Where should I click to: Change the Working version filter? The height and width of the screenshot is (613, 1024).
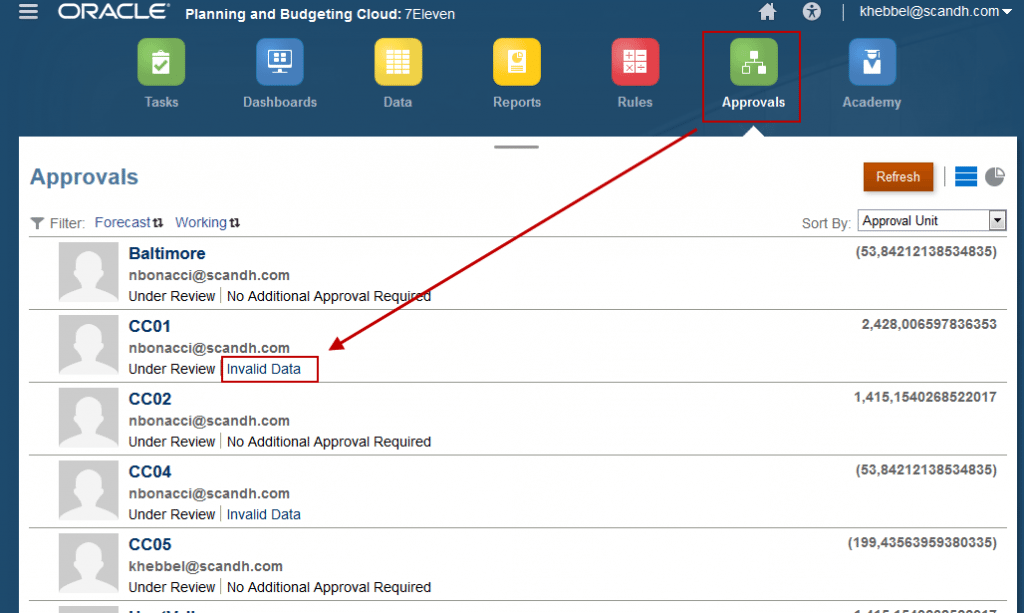click(207, 223)
